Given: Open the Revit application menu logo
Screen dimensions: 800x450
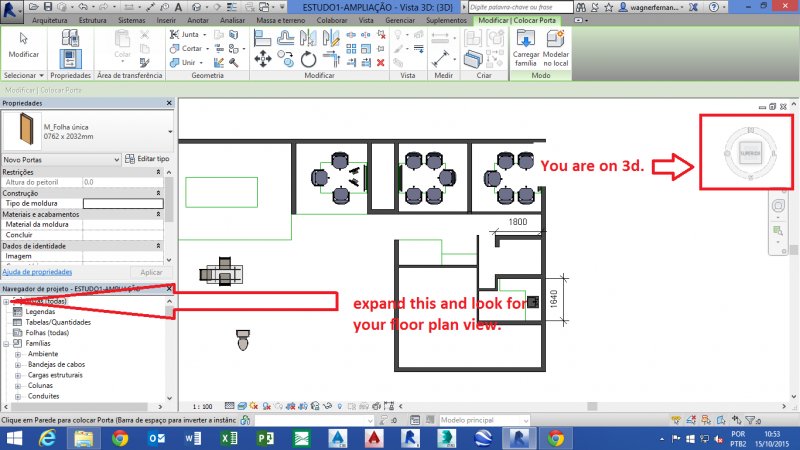Looking at the screenshot, I should pyautogui.click(x=10, y=11).
